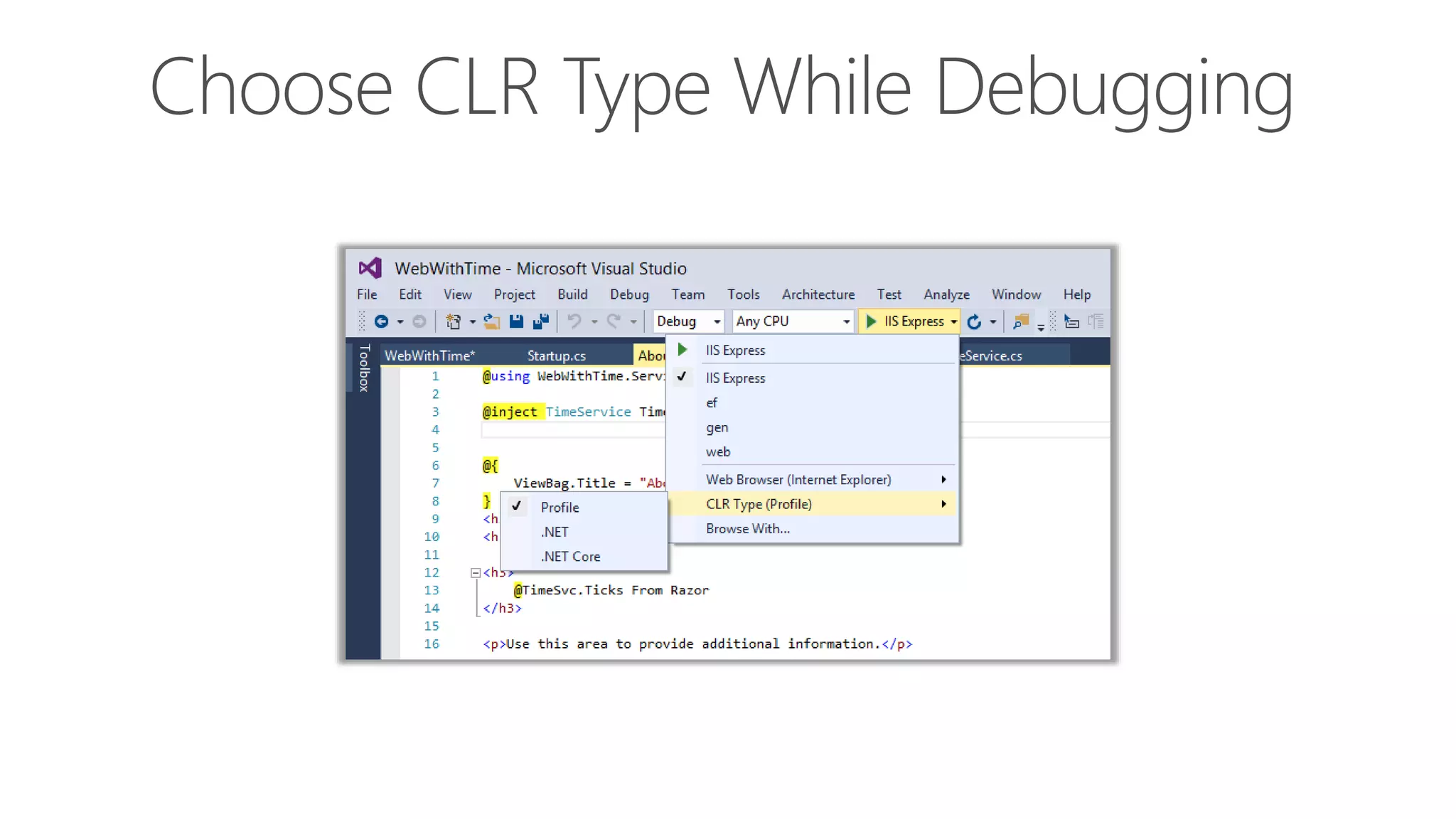
Task: Click the Save All icon
Action: pos(541,322)
